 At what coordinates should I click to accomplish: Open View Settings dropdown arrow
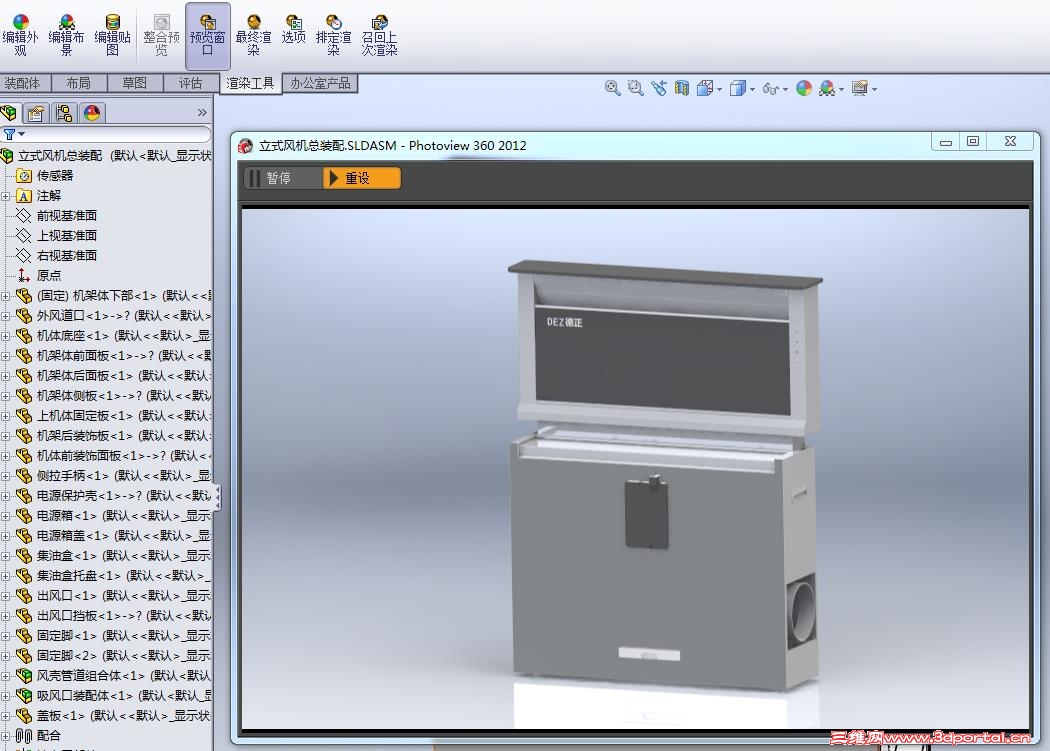[x=875, y=89]
